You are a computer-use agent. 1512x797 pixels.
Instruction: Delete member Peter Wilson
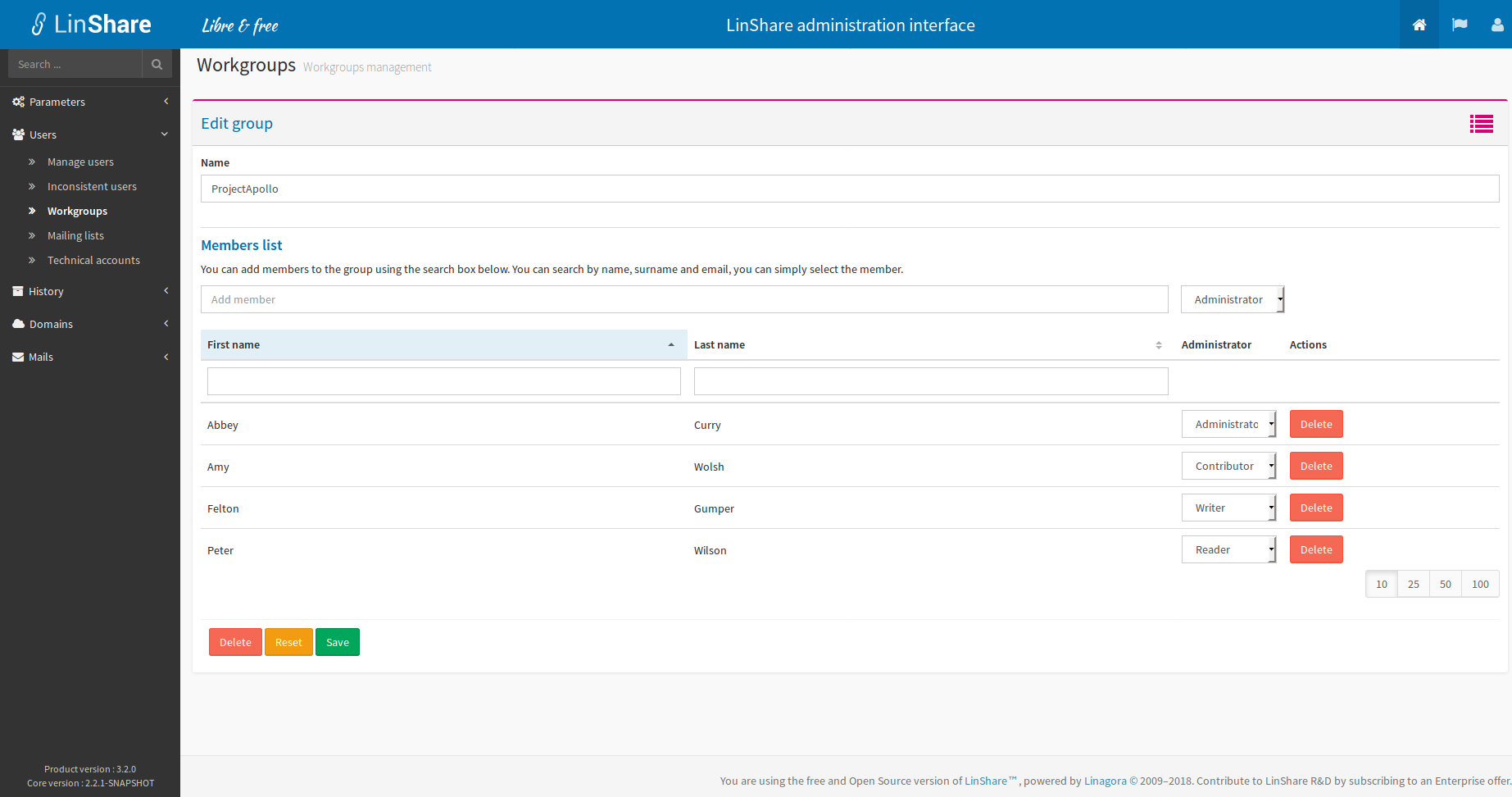1316,549
